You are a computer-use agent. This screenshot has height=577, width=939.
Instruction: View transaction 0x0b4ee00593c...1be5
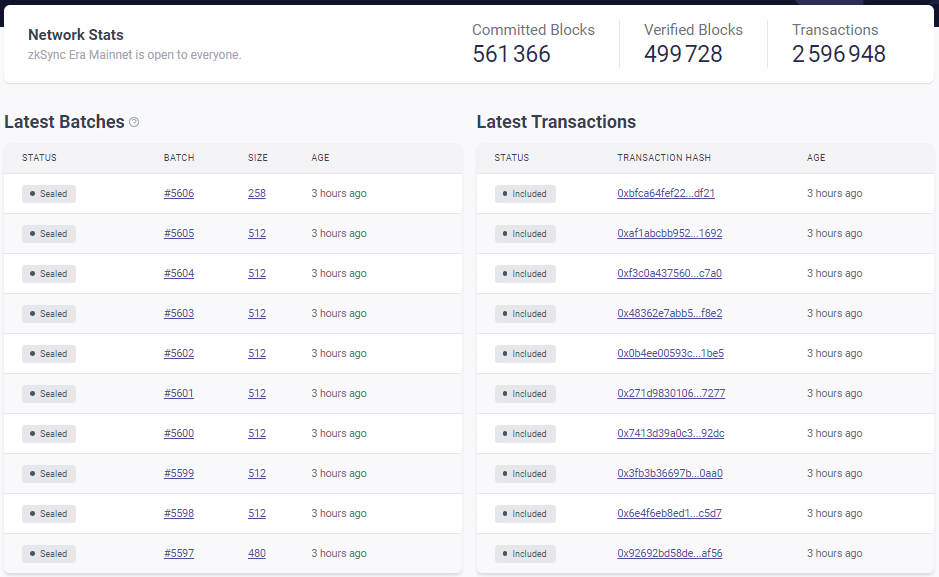(x=670, y=353)
